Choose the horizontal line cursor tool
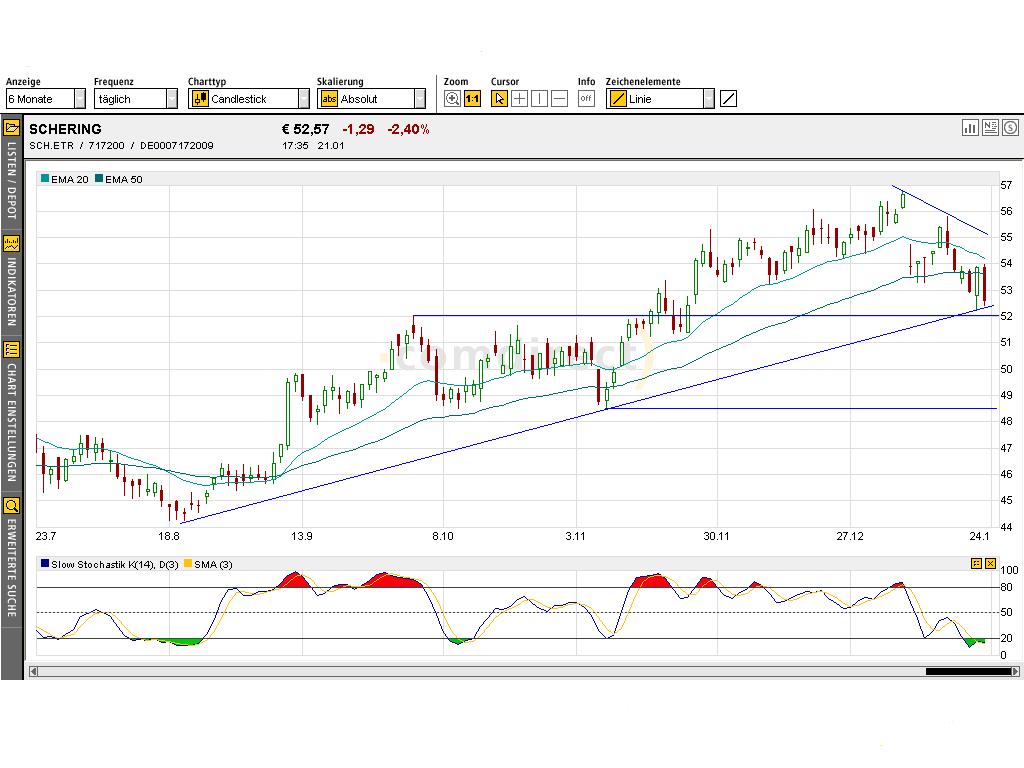 point(558,97)
